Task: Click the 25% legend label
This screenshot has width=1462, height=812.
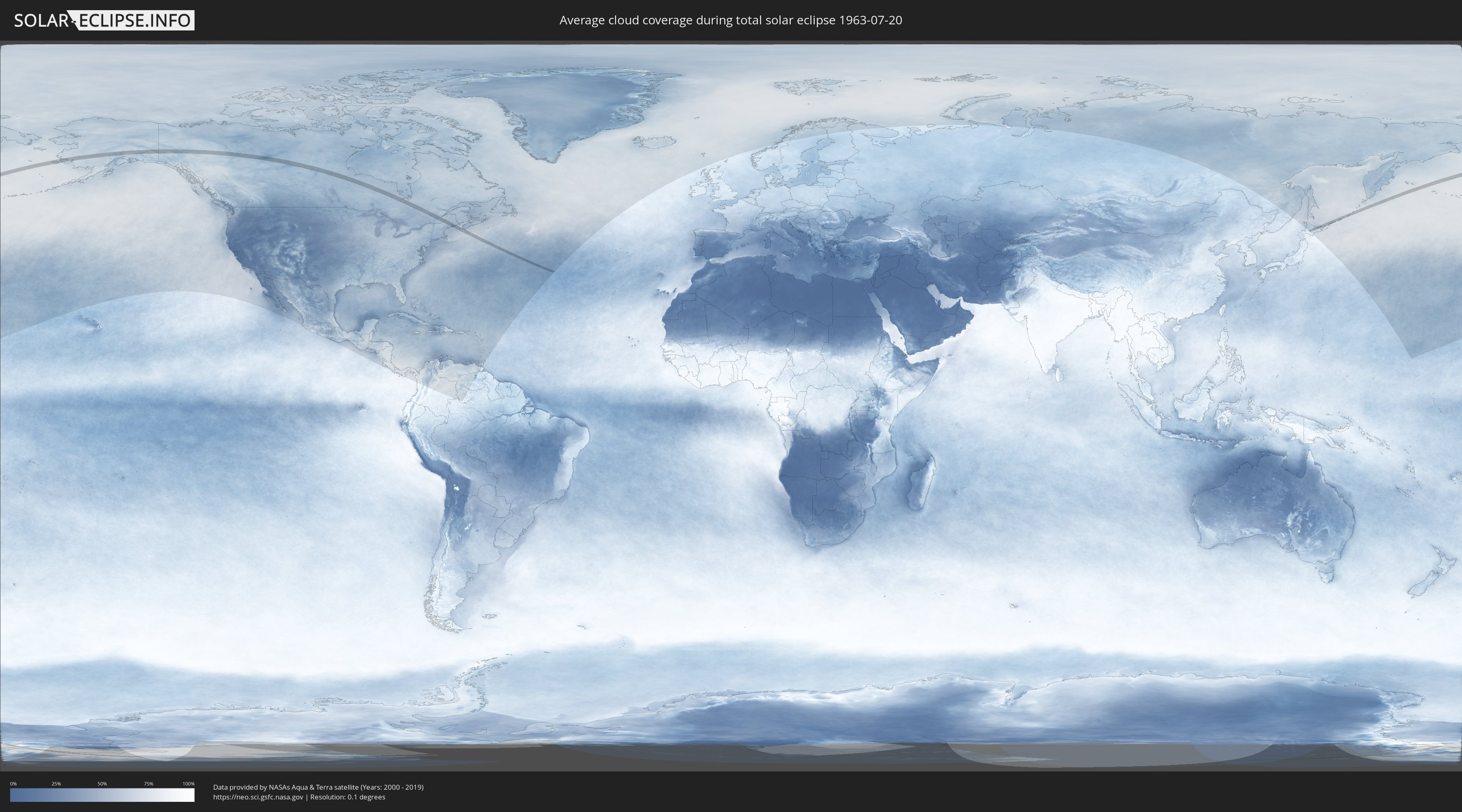Action: pos(56,784)
